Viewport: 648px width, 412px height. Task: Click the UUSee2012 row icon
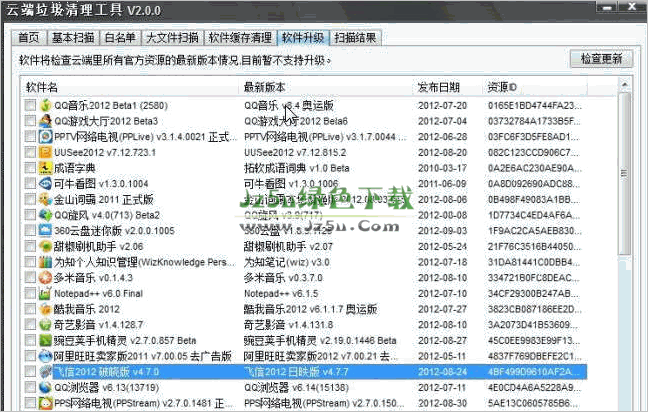(x=45, y=152)
